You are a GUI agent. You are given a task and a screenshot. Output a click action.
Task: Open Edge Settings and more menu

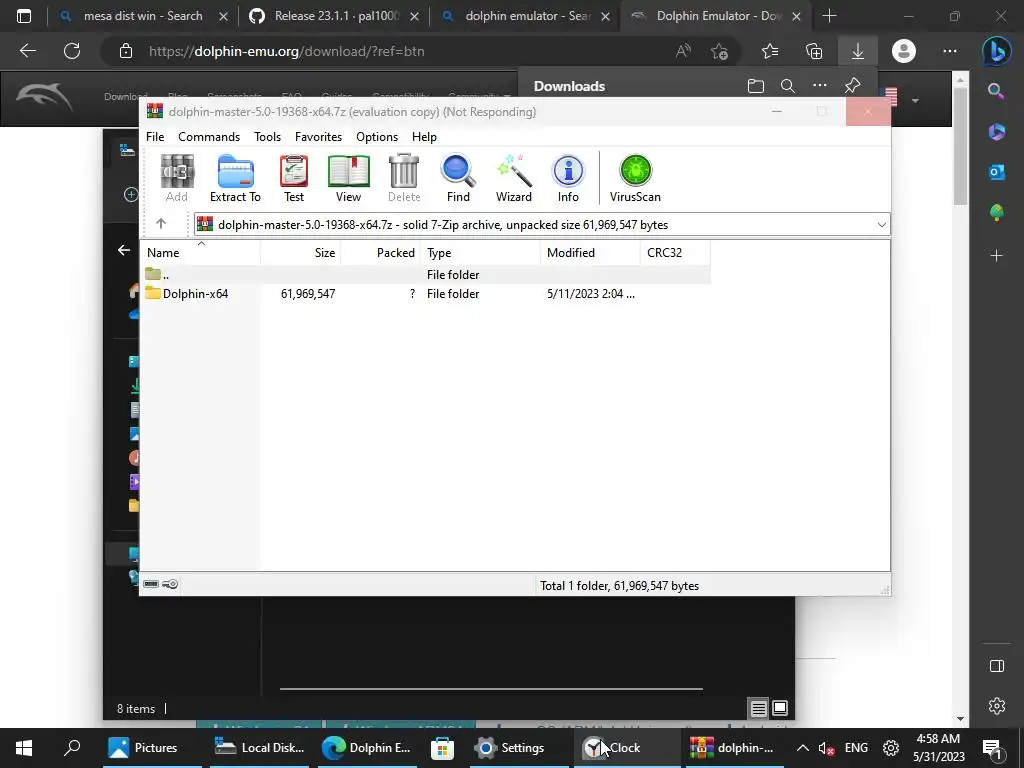[x=950, y=51]
